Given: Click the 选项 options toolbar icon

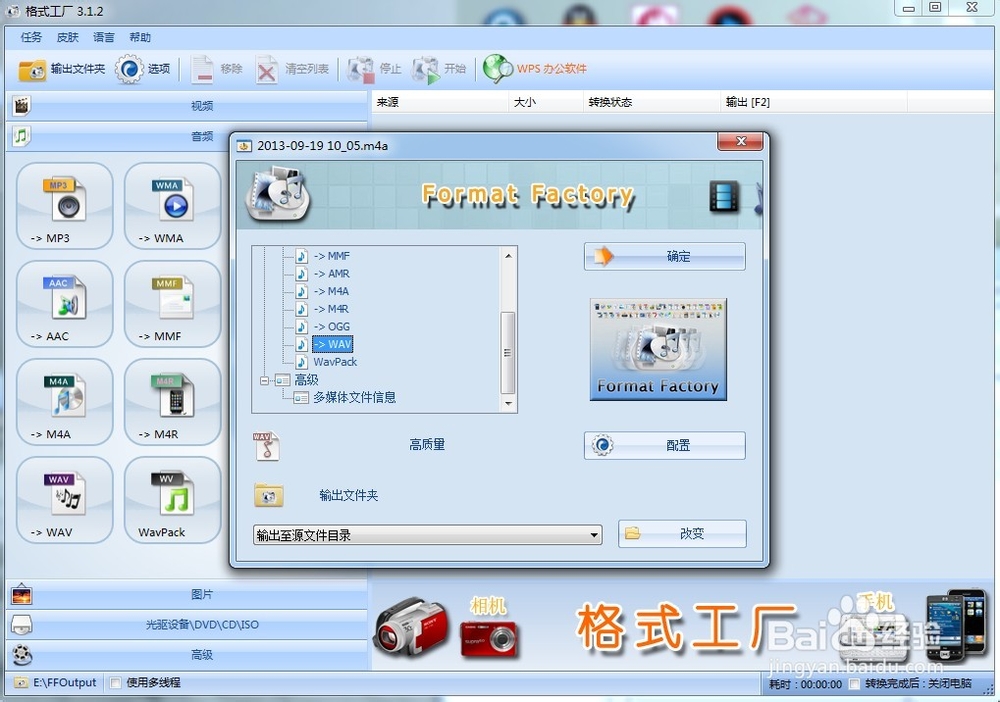Looking at the screenshot, I should [144, 69].
